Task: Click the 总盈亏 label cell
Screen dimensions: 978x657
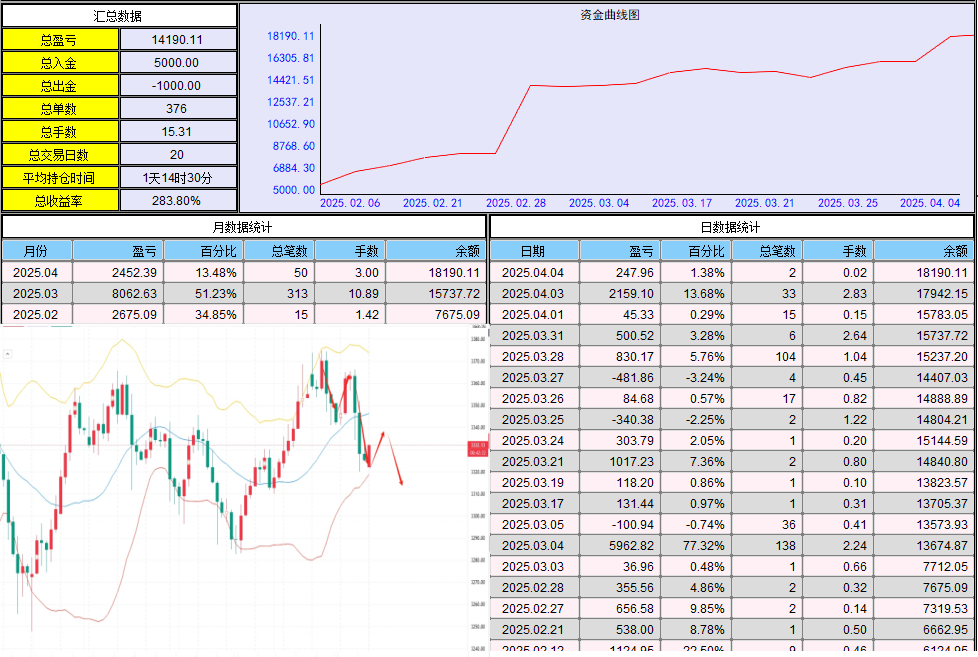Action: [59, 40]
